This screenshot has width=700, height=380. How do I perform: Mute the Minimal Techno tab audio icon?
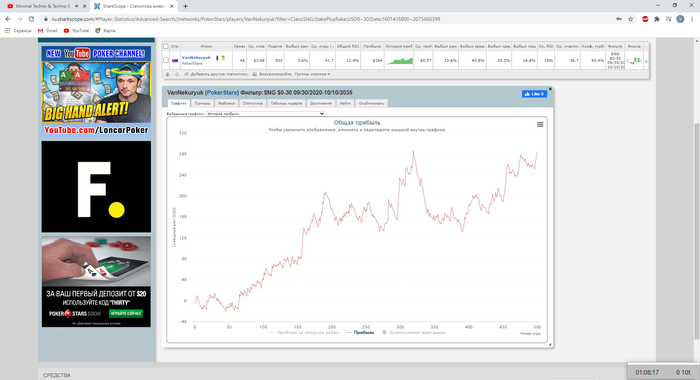pyautogui.click(x=76, y=6)
